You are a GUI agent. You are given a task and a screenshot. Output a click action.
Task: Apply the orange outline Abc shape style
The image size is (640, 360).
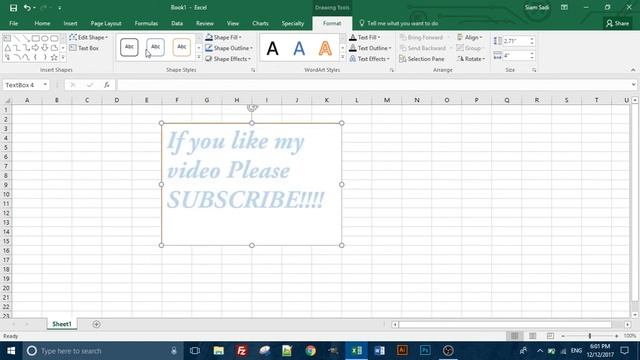(182, 47)
